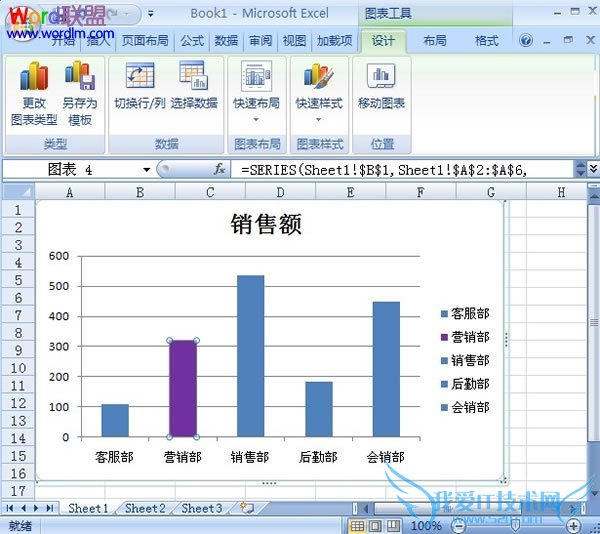The height and width of the screenshot is (534, 600).
Task: Click 客服部 legend entry
Action: point(465,314)
